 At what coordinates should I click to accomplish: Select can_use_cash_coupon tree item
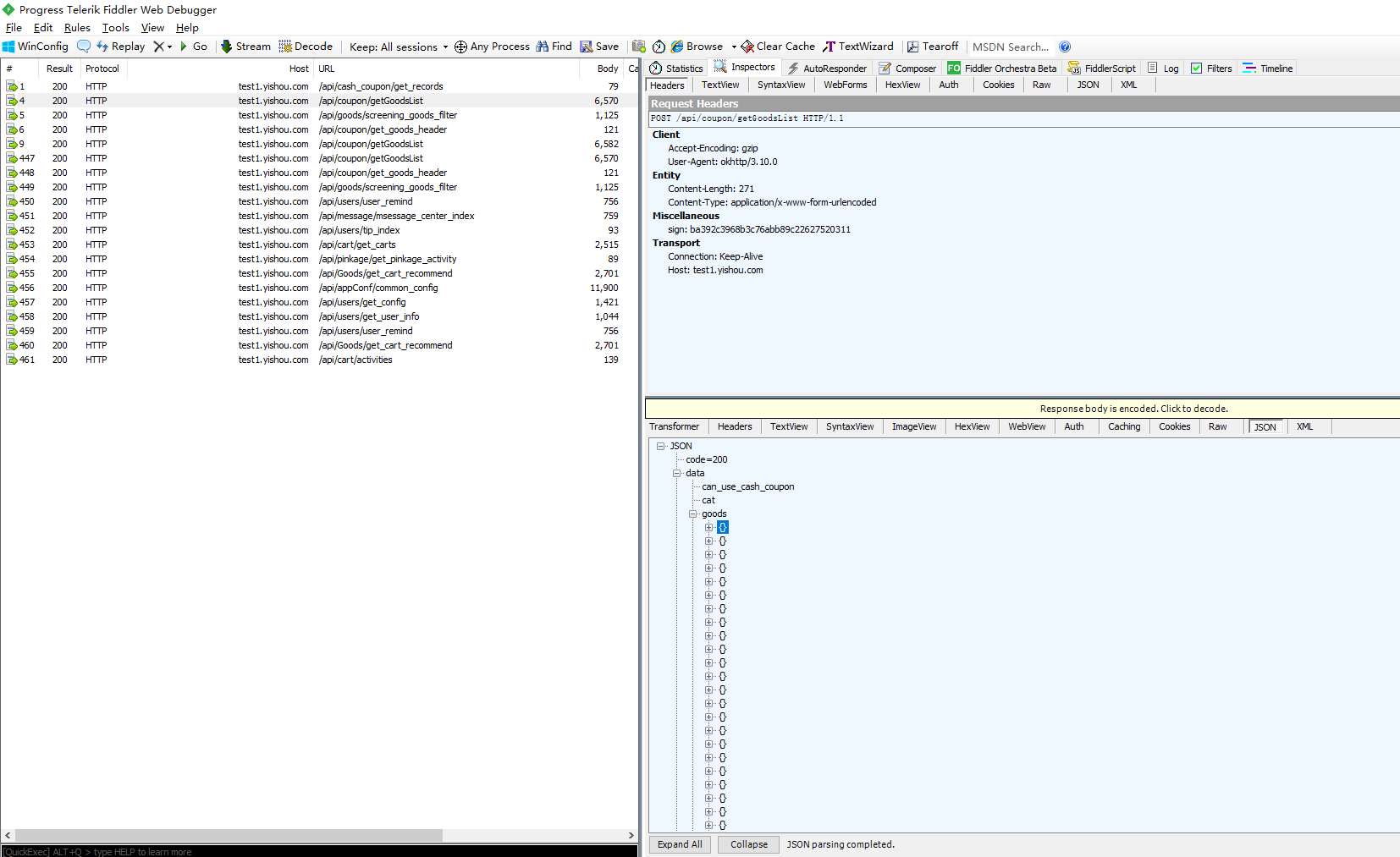[x=747, y=486]
